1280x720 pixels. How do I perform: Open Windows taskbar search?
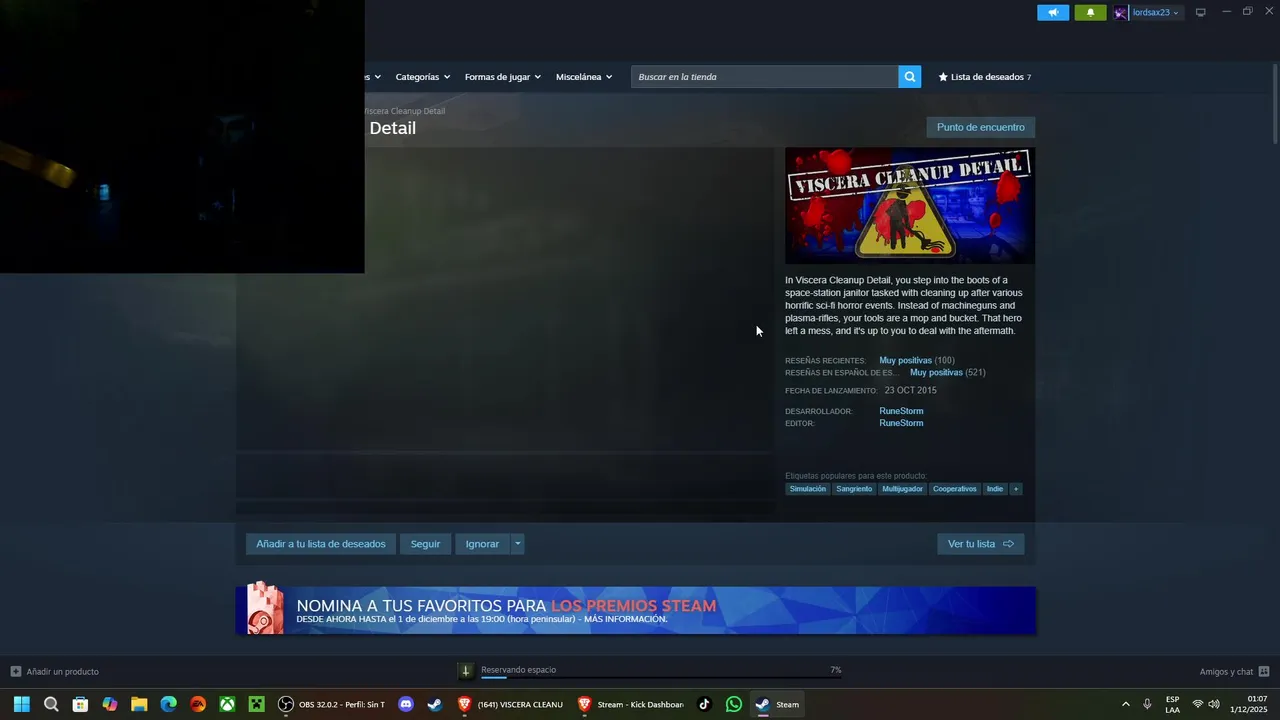click(x=51, y=704)
